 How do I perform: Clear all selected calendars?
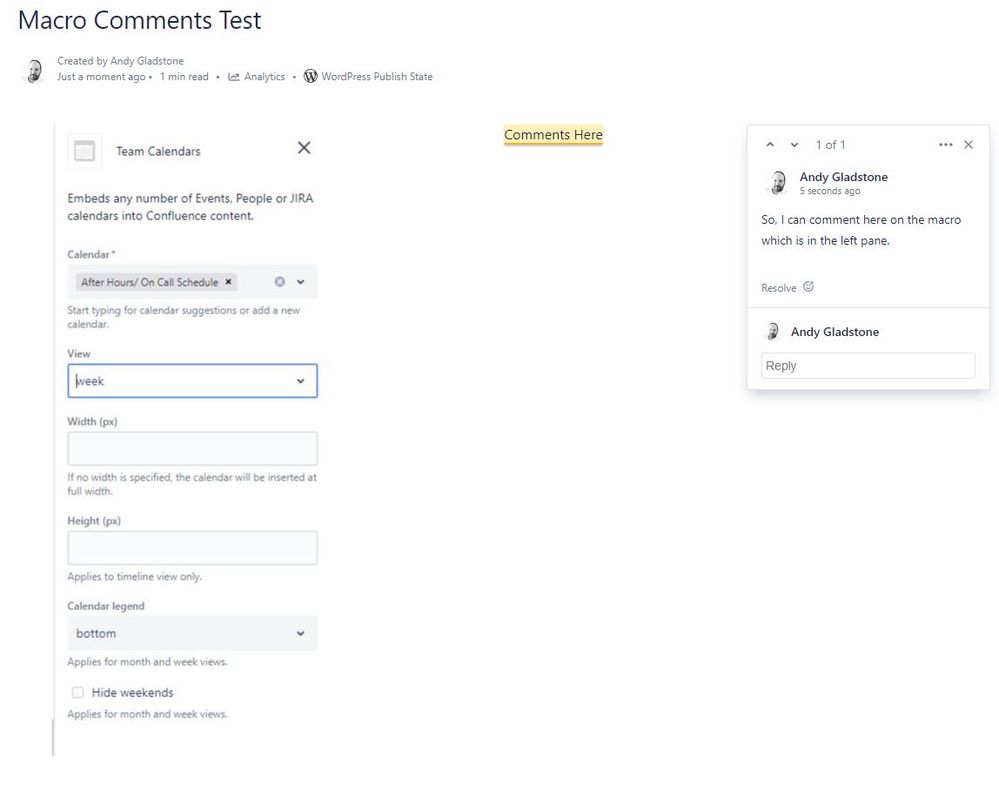click(279, 282)
